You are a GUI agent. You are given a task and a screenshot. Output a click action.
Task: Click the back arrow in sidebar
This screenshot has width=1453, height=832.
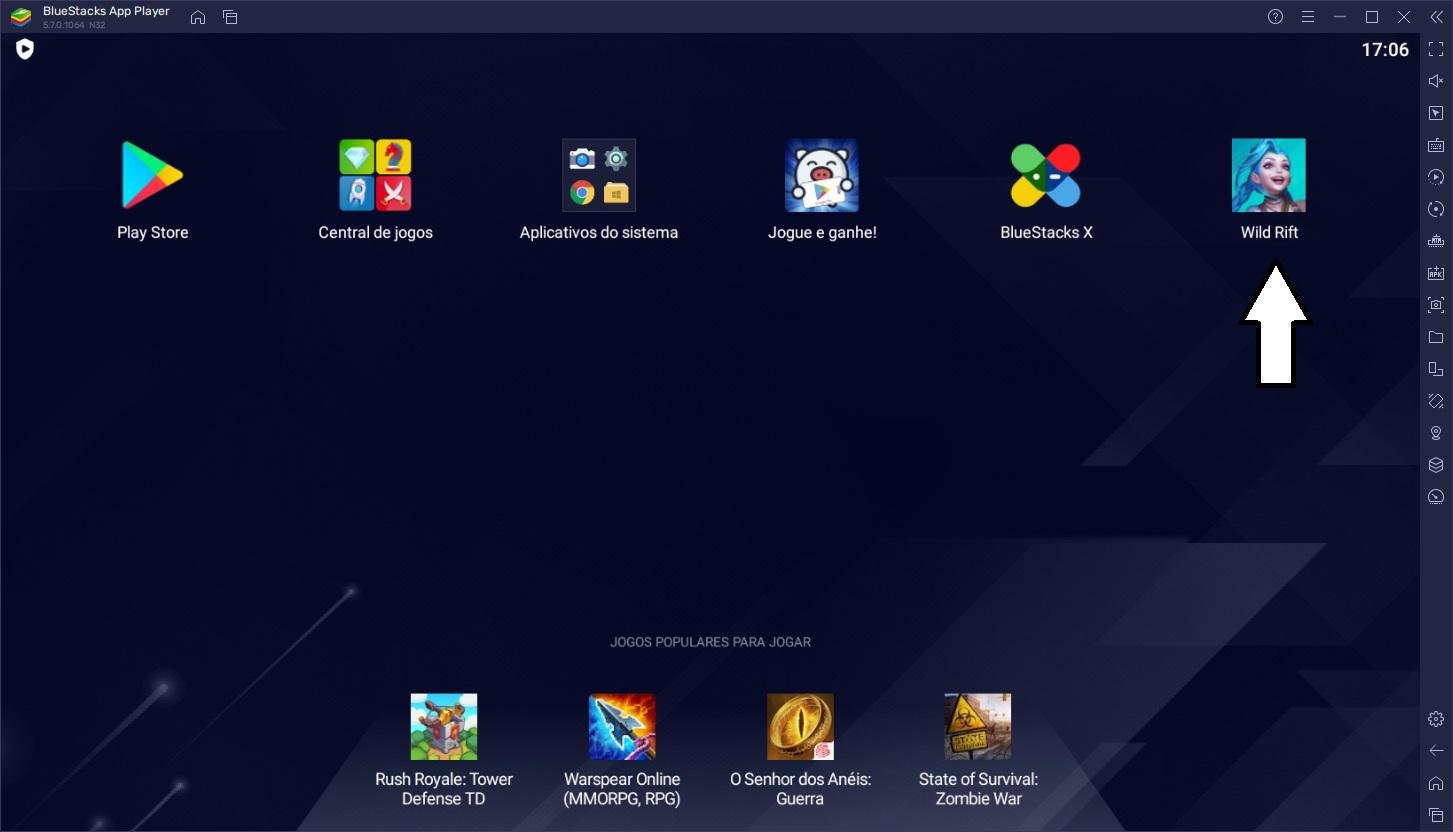1436,751
